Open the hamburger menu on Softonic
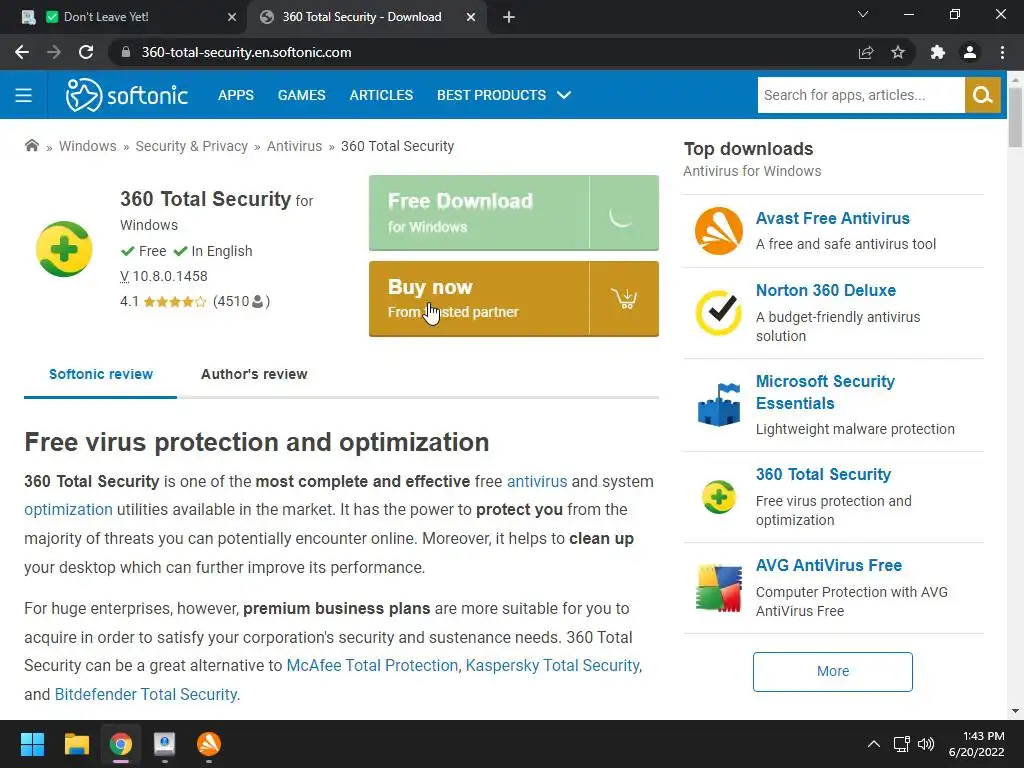The width and height of the screenshot is (1024, 768). [x=24, y=95]
